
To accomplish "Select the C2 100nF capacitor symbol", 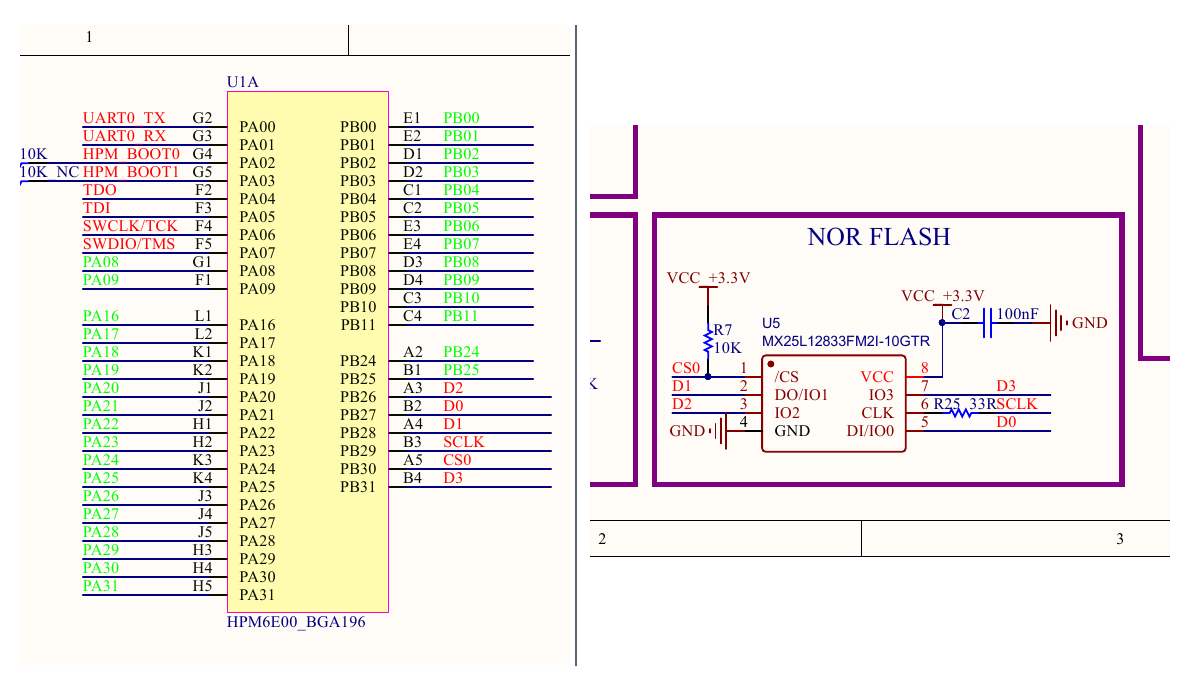I will [x=987, y=323].
